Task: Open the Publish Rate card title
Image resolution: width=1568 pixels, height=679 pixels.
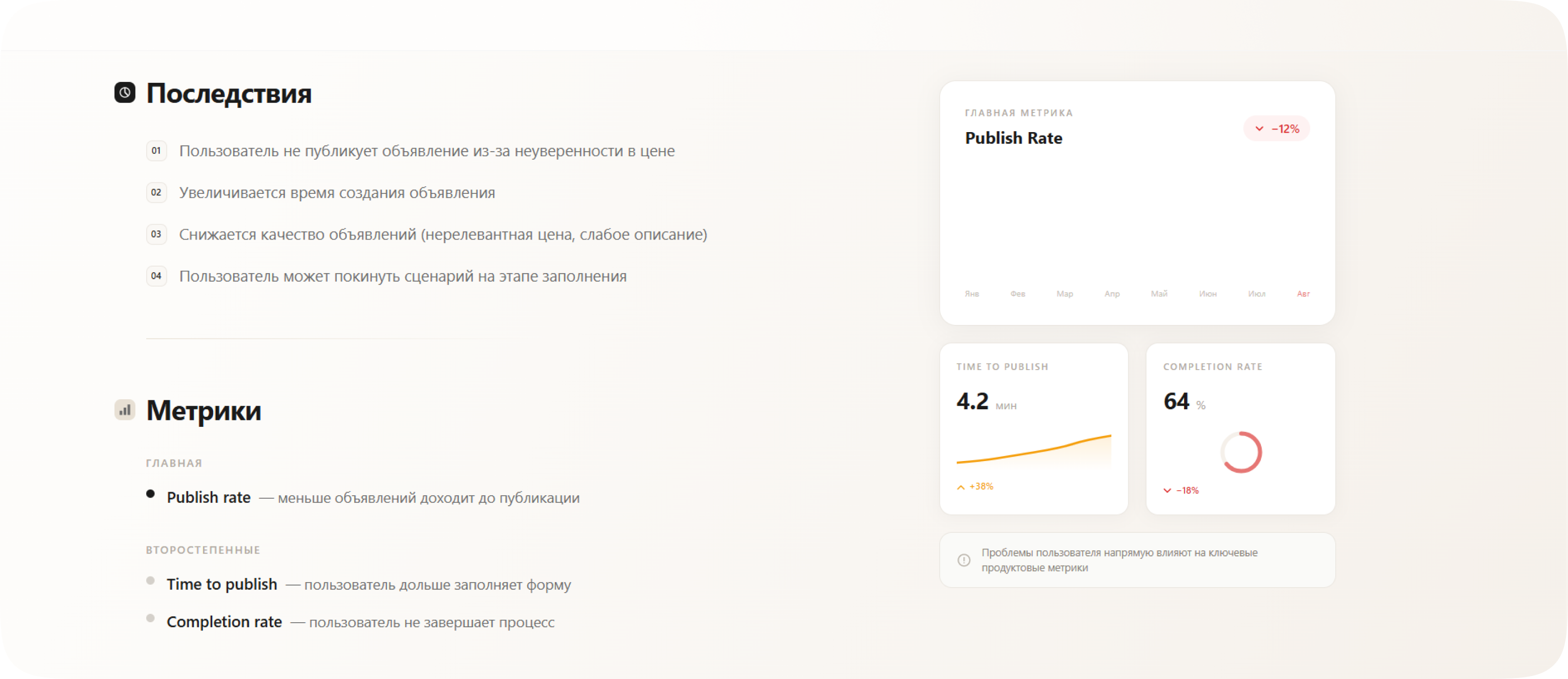Action: tap(1014, 138)
